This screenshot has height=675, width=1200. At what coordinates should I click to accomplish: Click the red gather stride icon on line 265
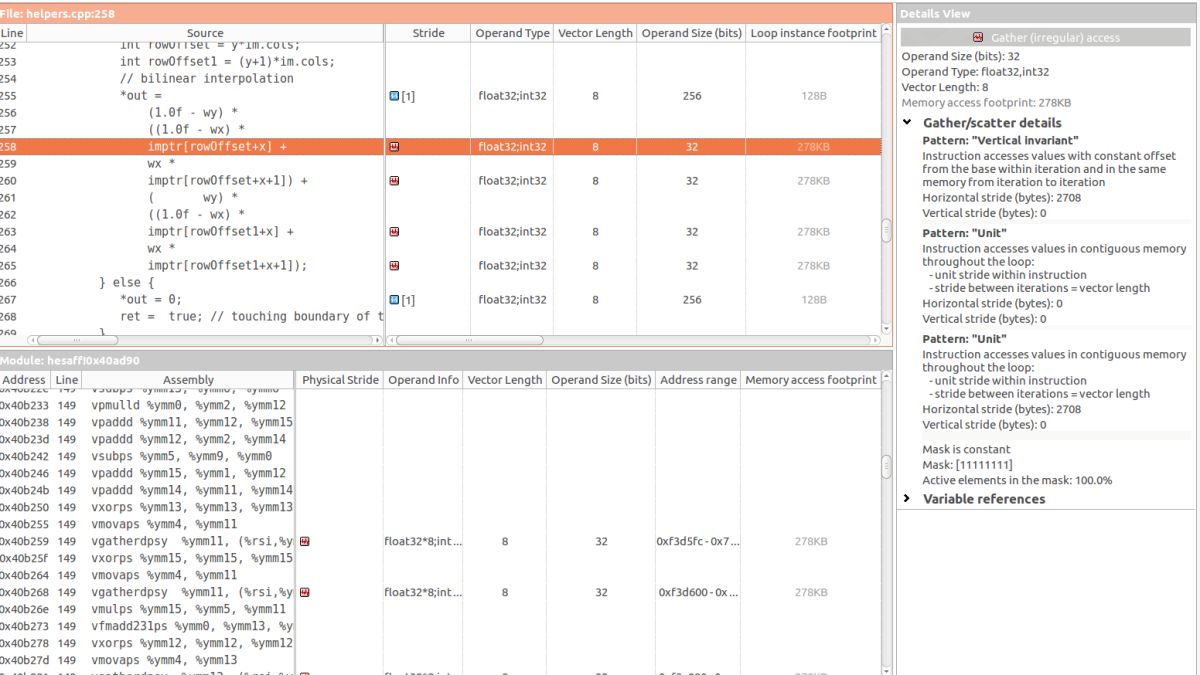[x=394, y=265]
